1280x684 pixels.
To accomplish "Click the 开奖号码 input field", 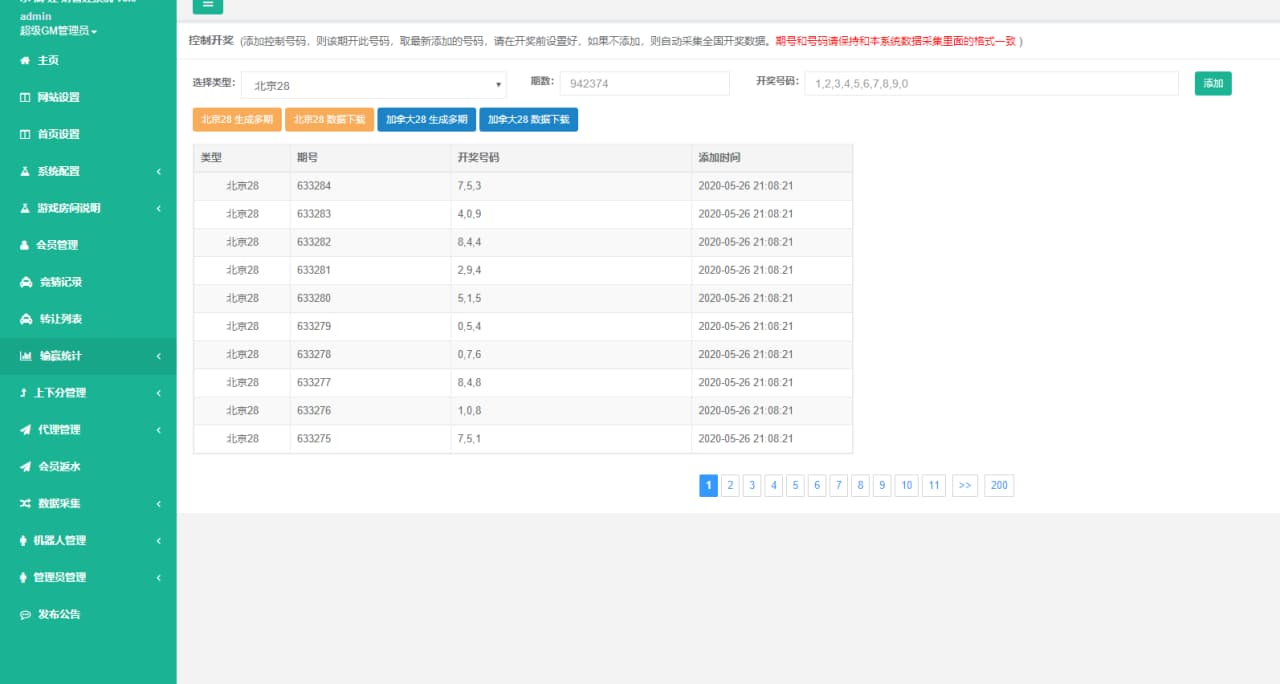I will click(990, 84).
